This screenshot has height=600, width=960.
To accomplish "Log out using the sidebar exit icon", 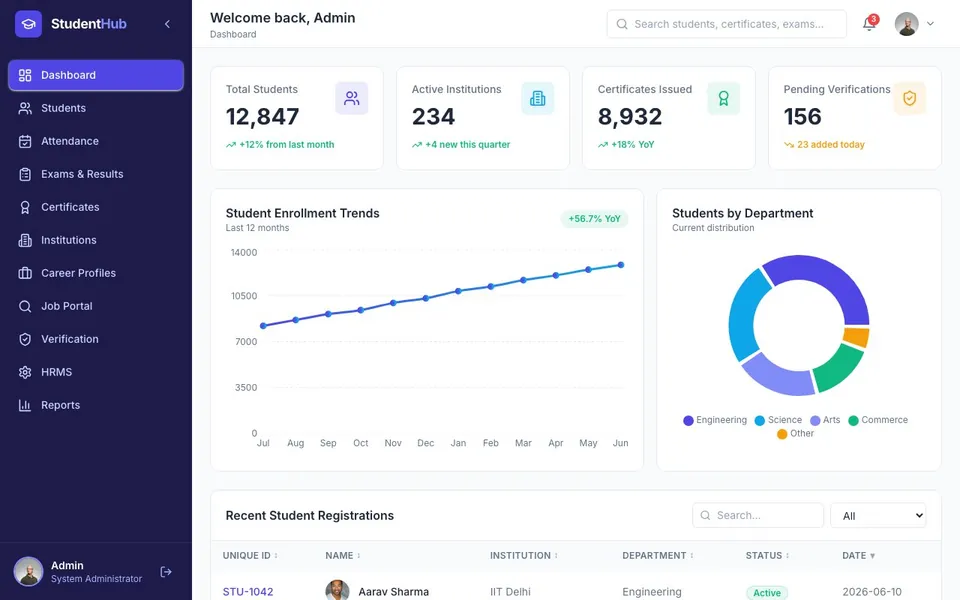I will (x=166, y=572).
